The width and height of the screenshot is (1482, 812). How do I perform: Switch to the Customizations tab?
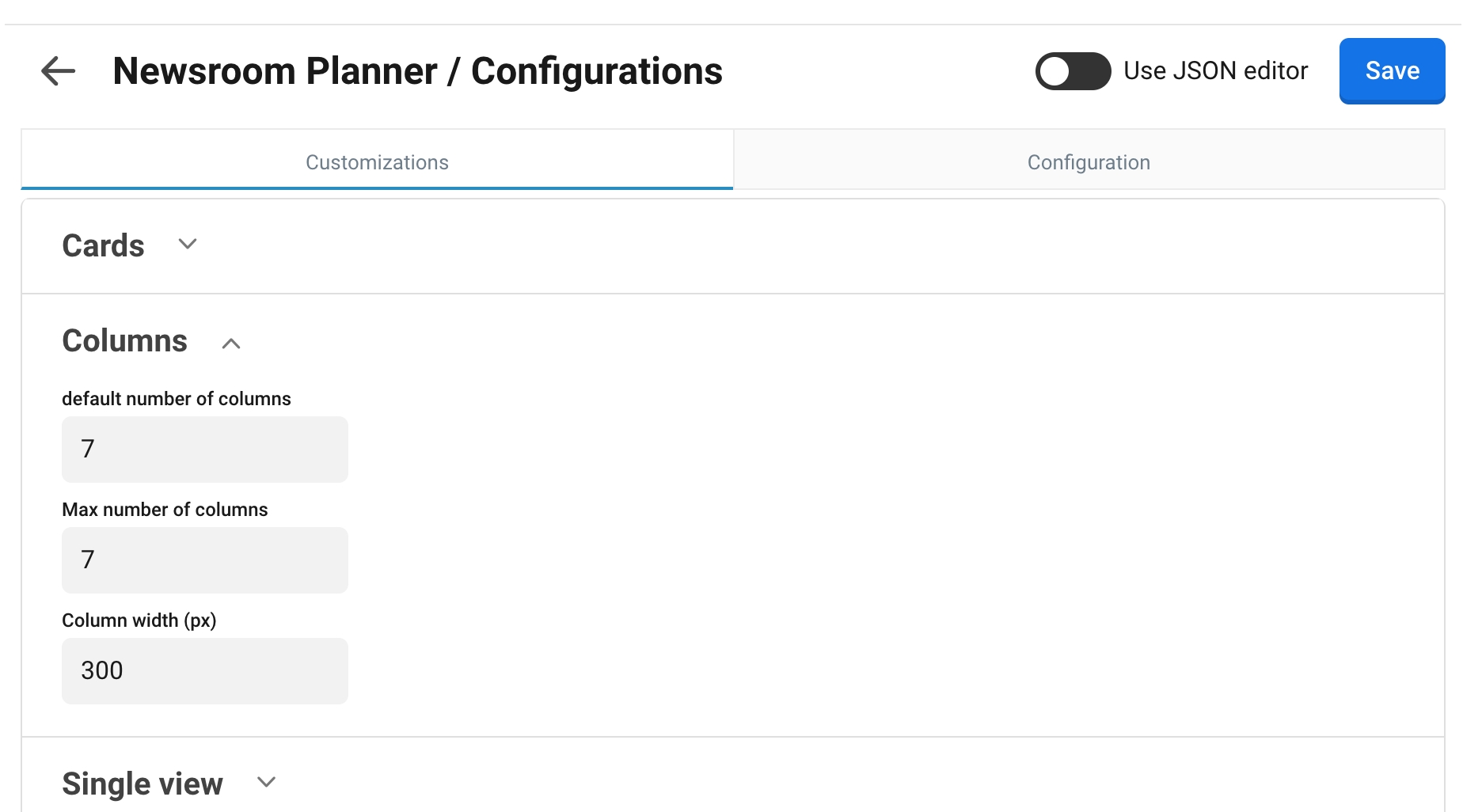(x=377, y=162)
